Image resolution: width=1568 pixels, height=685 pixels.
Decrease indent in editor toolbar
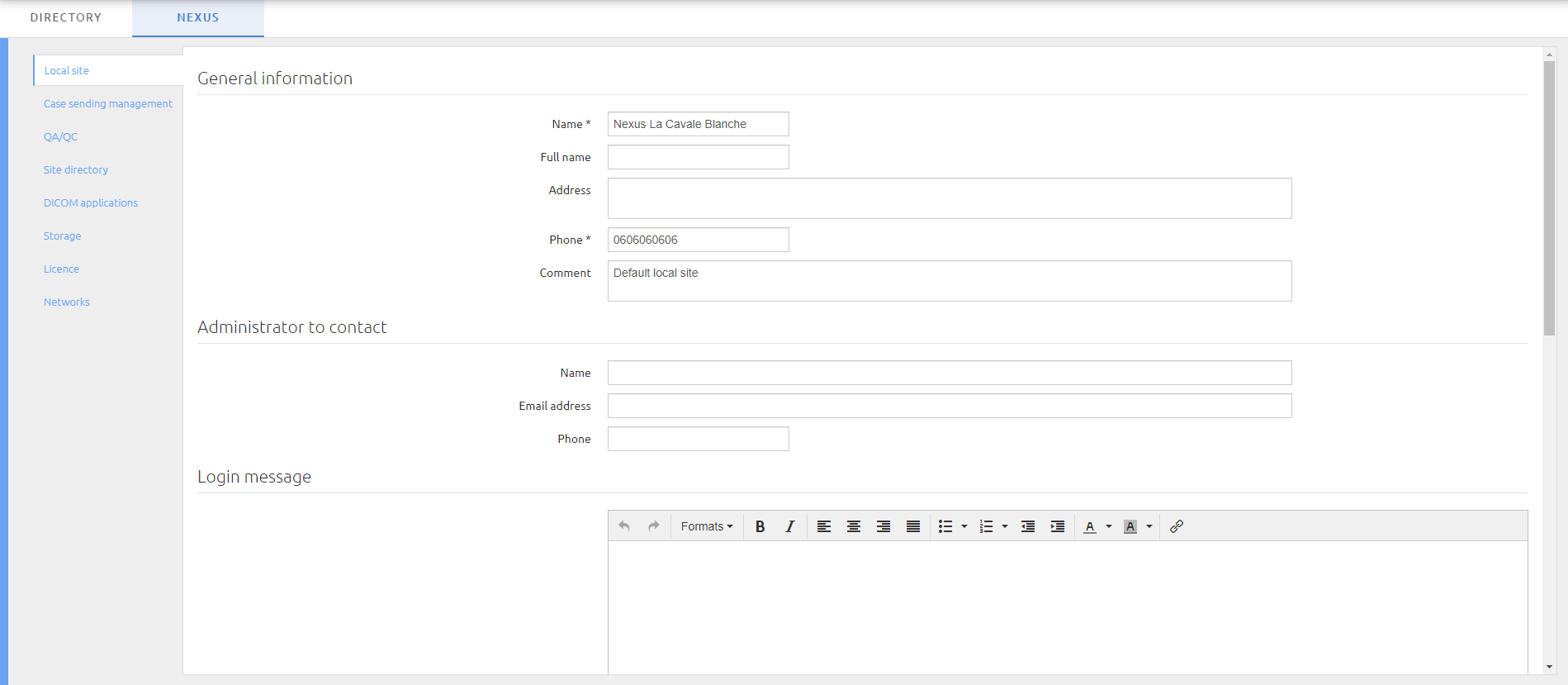[x=1028, y=526]
